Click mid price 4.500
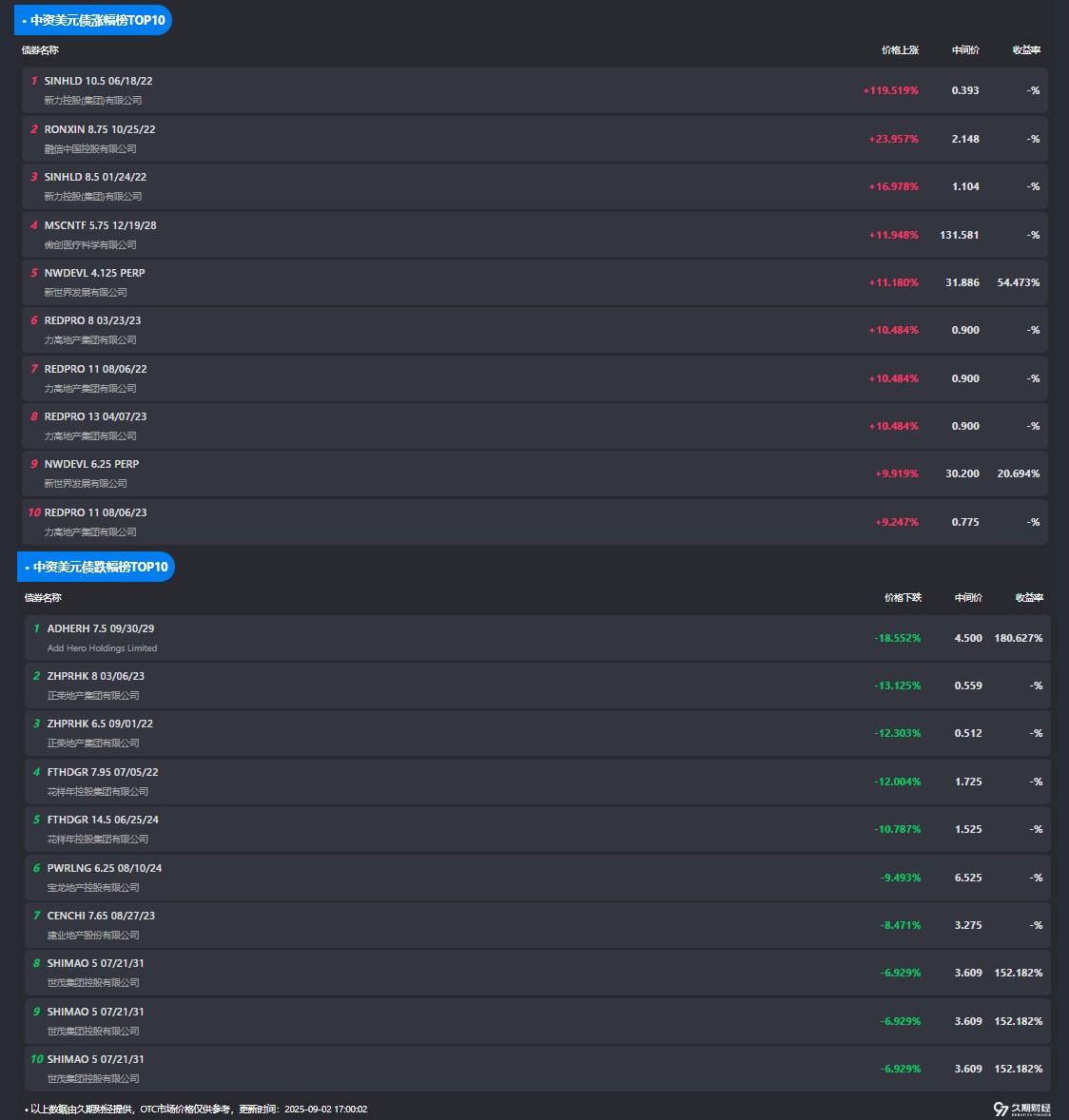 968,638
